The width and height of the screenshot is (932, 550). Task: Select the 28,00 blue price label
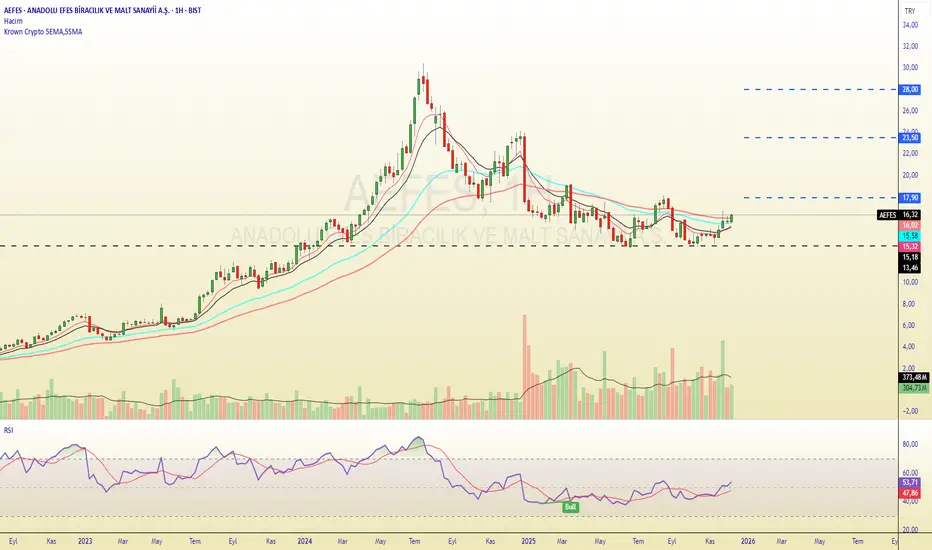click(x=910, y=90)
